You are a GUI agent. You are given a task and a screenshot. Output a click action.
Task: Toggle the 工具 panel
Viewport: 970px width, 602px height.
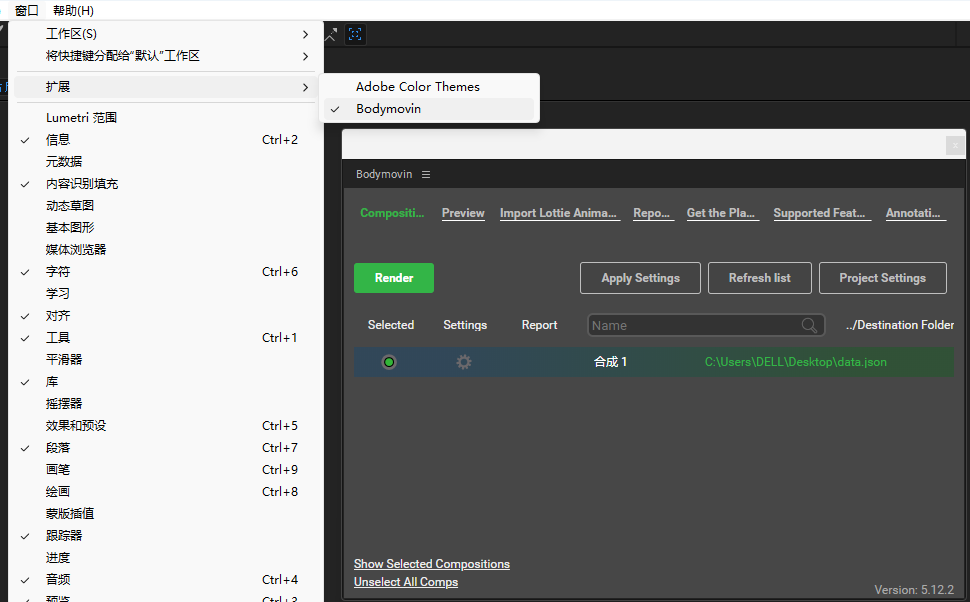click(166, 338)
